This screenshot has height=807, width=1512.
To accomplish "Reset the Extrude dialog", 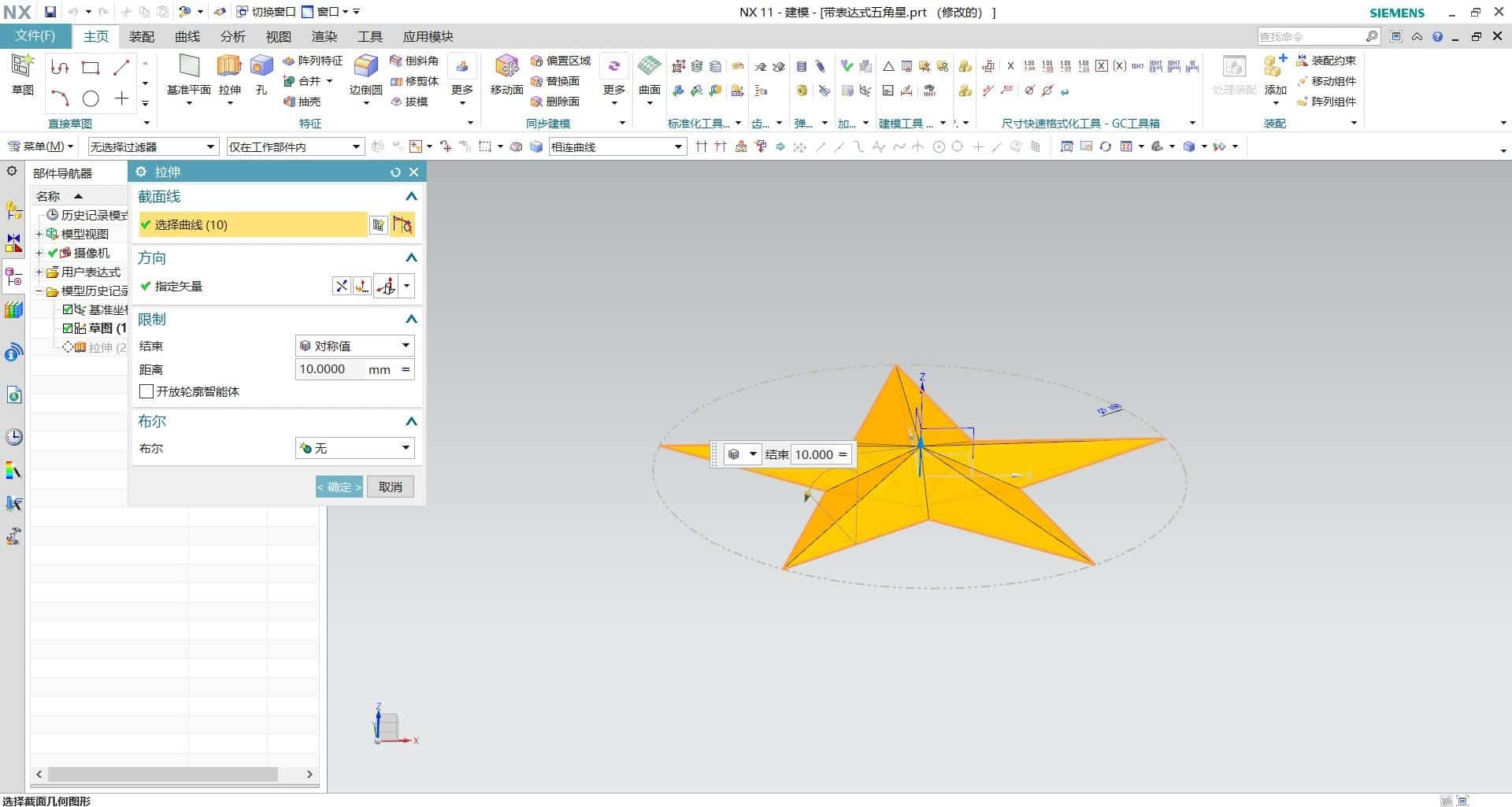I will click(x=395, y=172).
